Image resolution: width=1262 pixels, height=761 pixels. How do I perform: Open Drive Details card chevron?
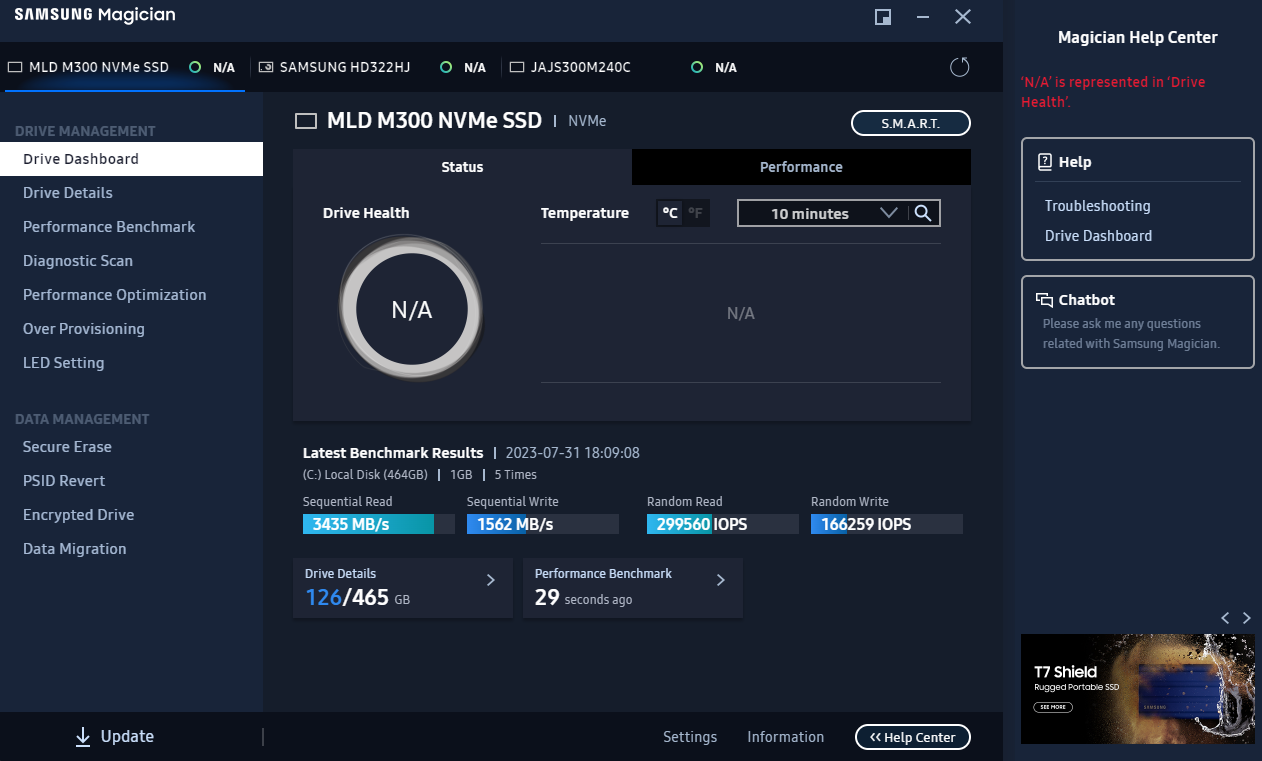(490, 580)
